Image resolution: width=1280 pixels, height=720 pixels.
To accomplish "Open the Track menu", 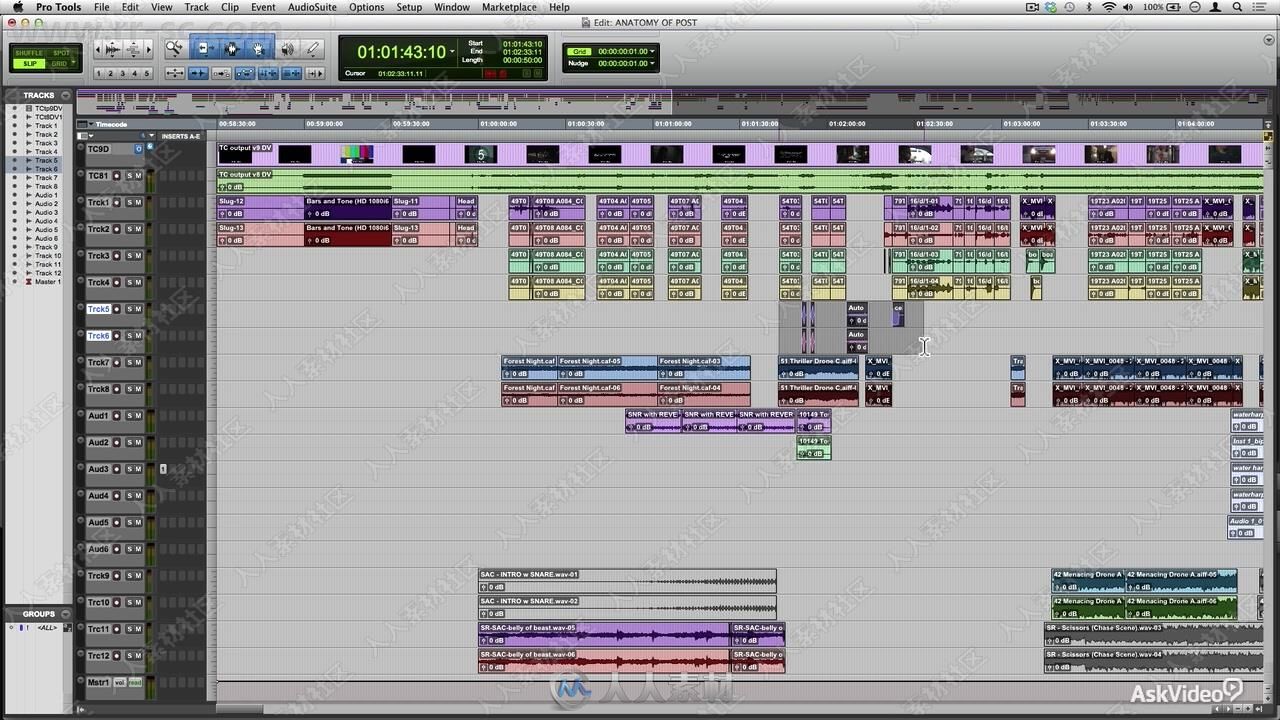I will [197, 7].
